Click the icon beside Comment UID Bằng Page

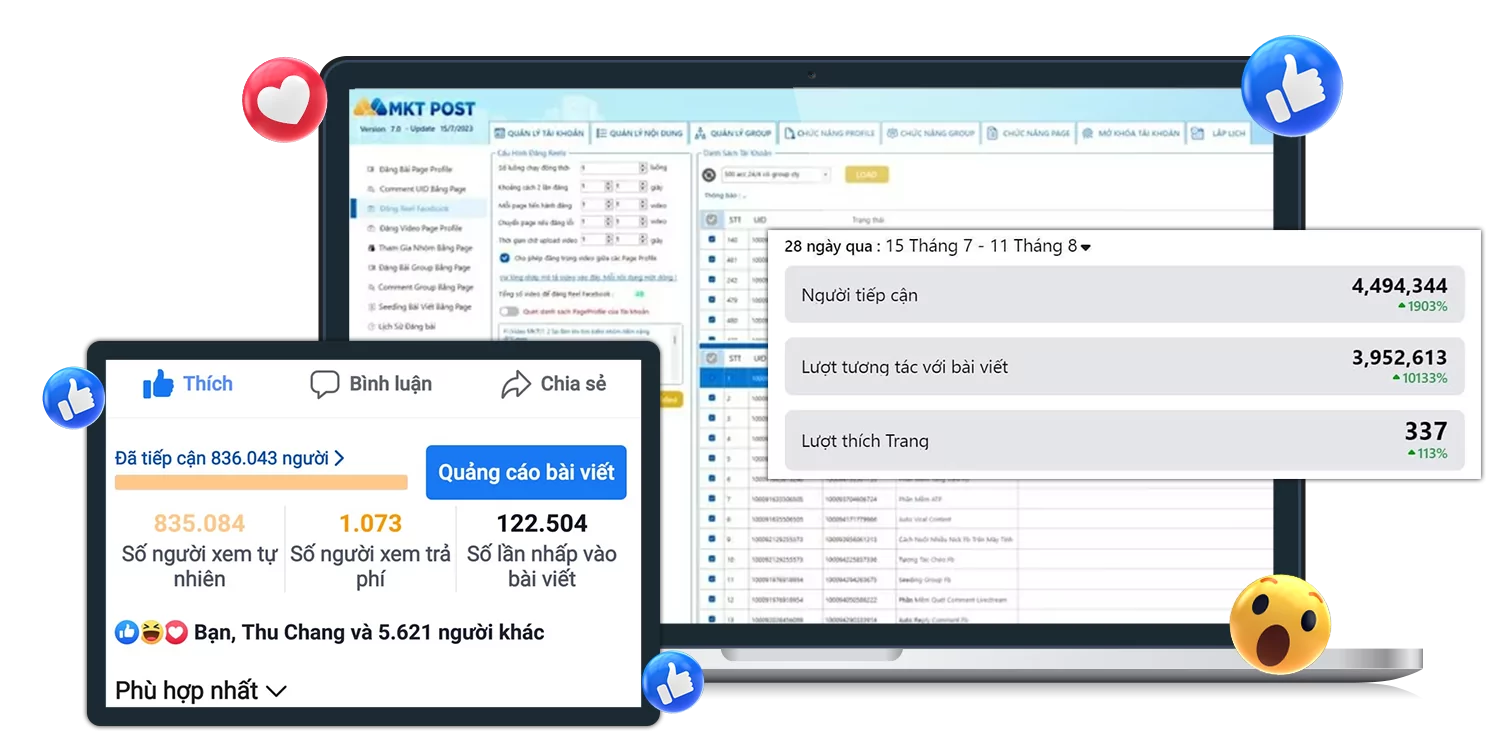(x=371, y=189)
